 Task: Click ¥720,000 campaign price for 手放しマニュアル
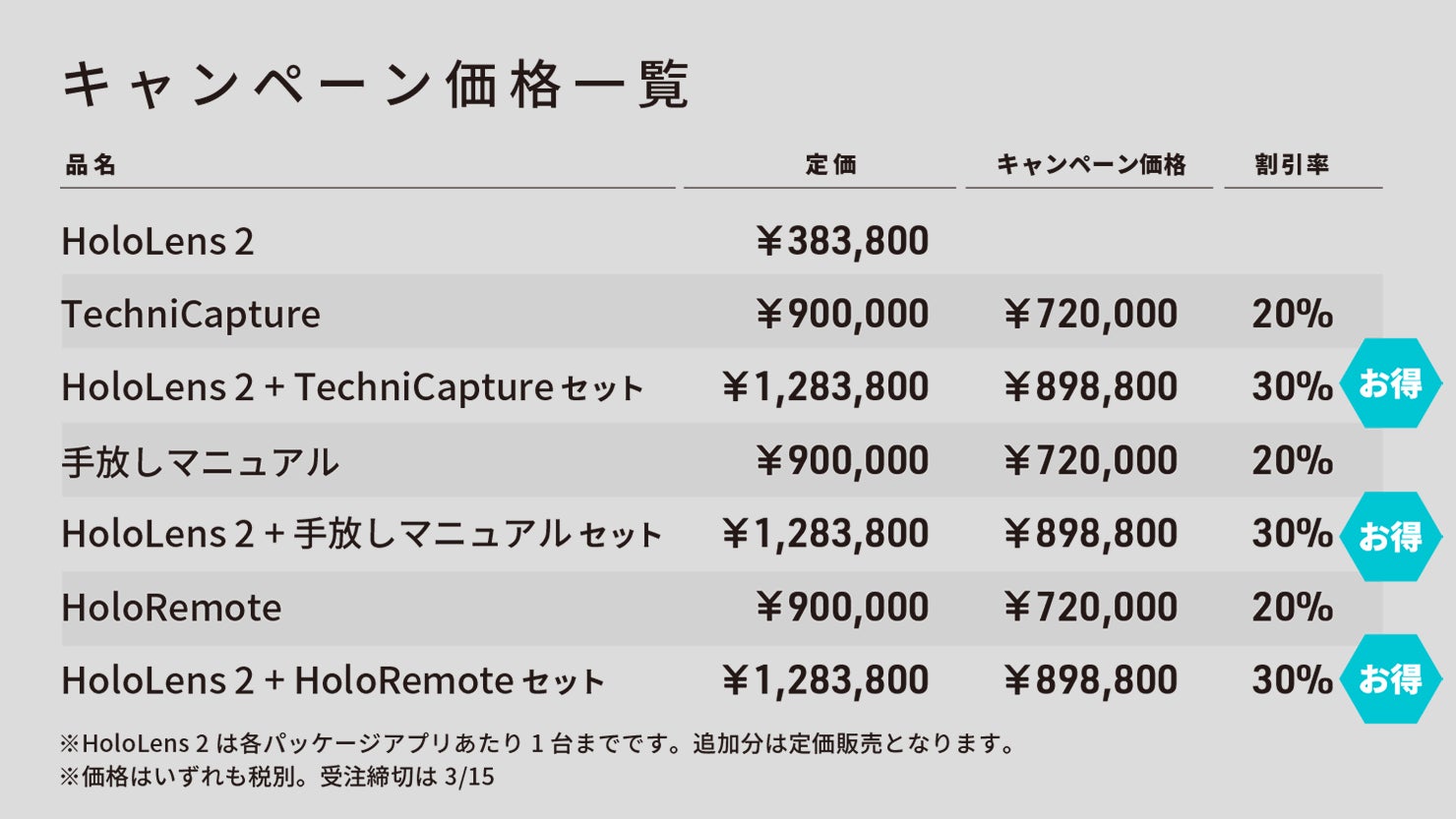pyautogui.click(x=1091, y=461)
